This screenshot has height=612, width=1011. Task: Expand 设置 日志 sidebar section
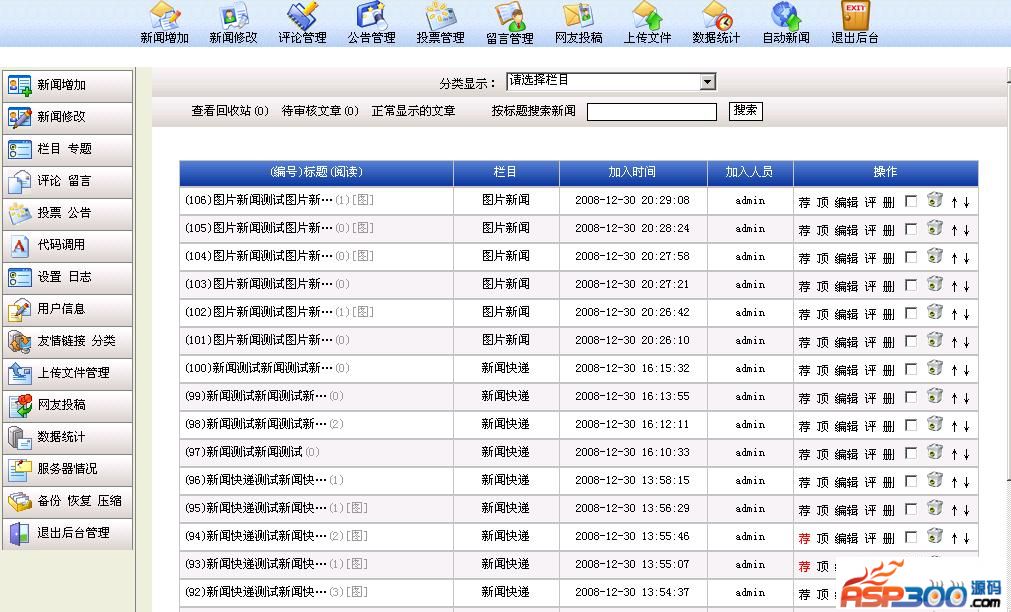[x=67, y=277]
